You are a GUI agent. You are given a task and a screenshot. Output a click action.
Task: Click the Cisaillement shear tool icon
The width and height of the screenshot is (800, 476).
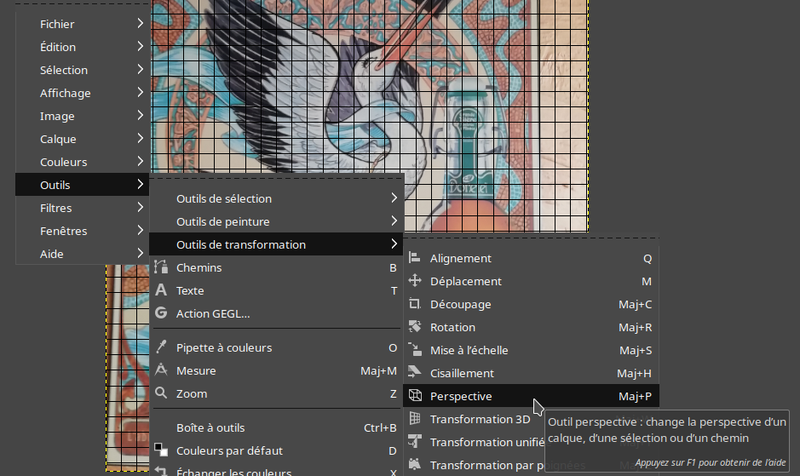point(415,373)
